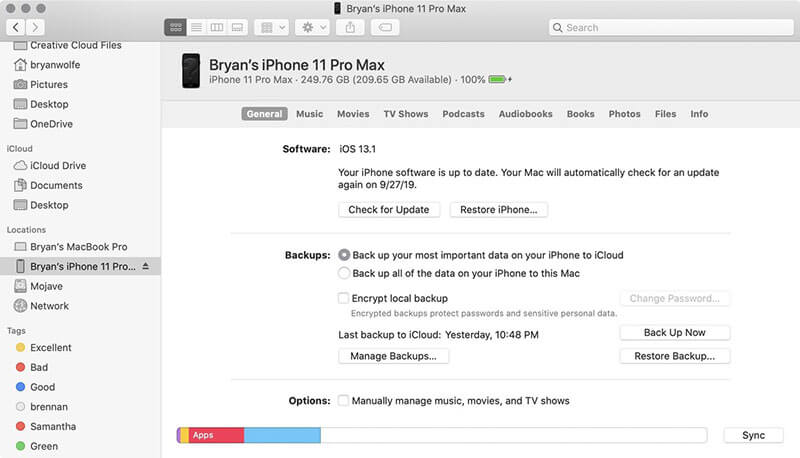Enable Manually manage music, movies, and TV shows
The height and width of the screenshot is (458, 800).
(343, 400)
